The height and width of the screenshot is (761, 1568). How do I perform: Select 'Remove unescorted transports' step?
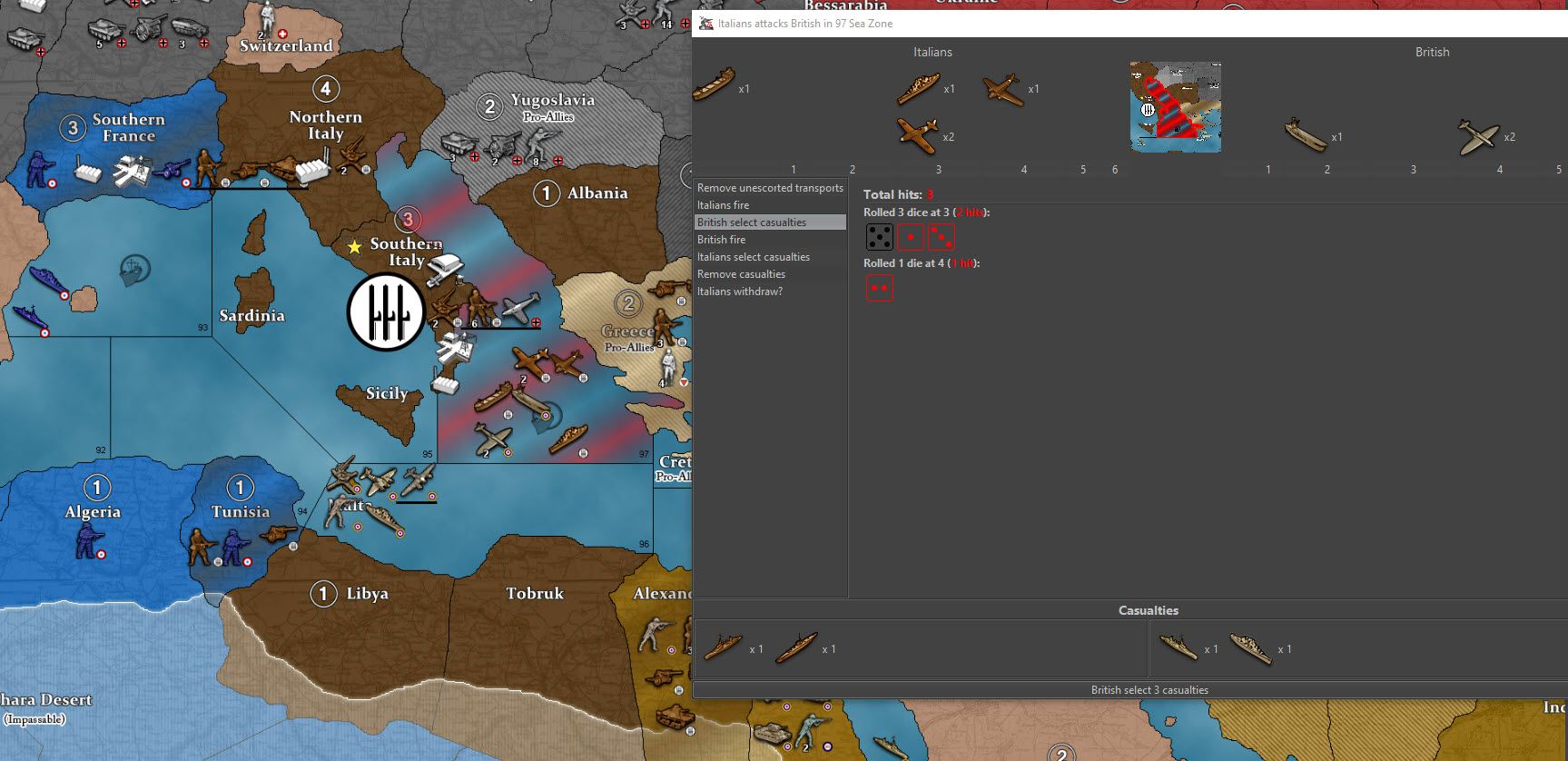(770, 188)
